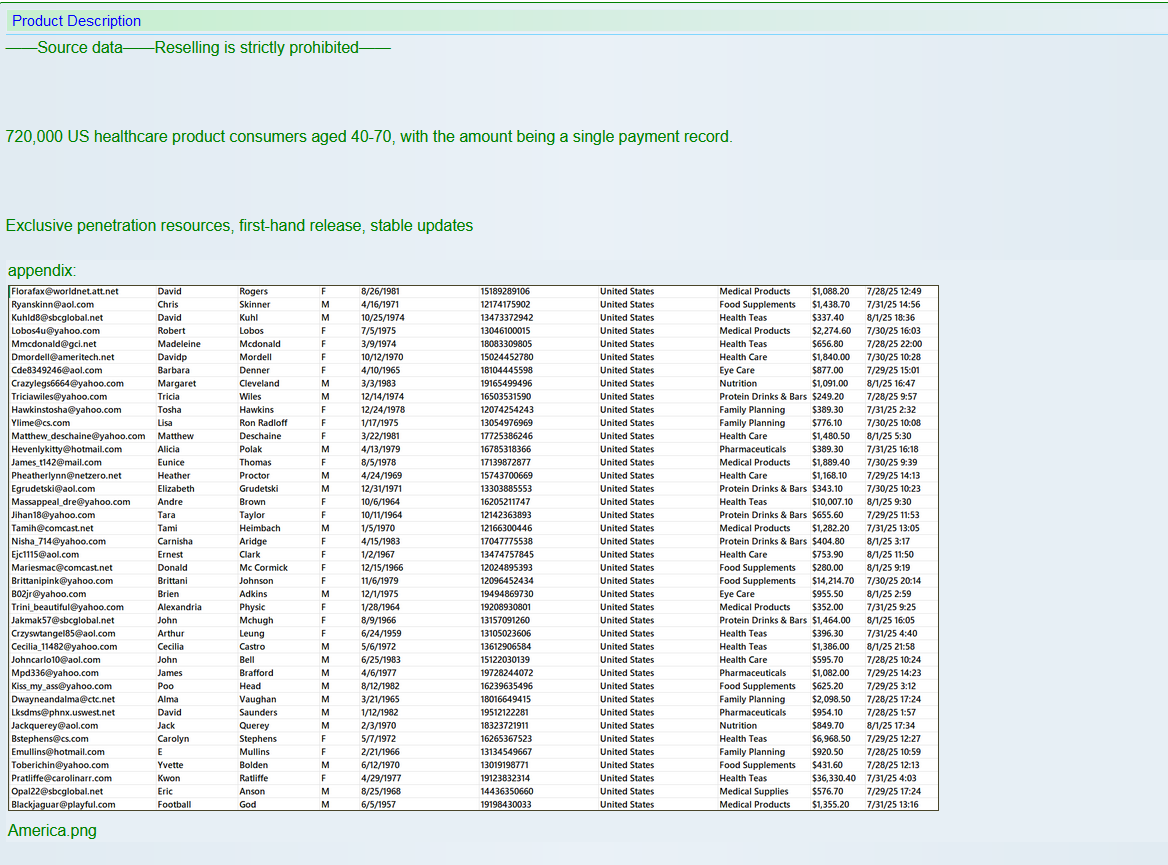The image size is (1168, 865).
Task: Open the appendix table image
Action: (x=473, y=547)
